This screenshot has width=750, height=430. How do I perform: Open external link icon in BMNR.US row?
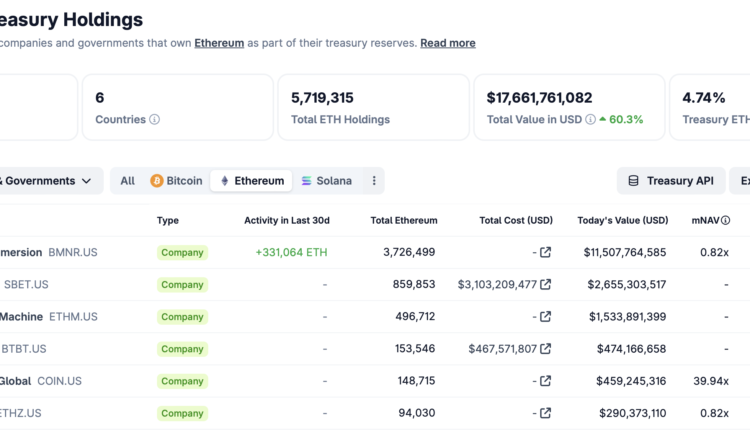545,253
